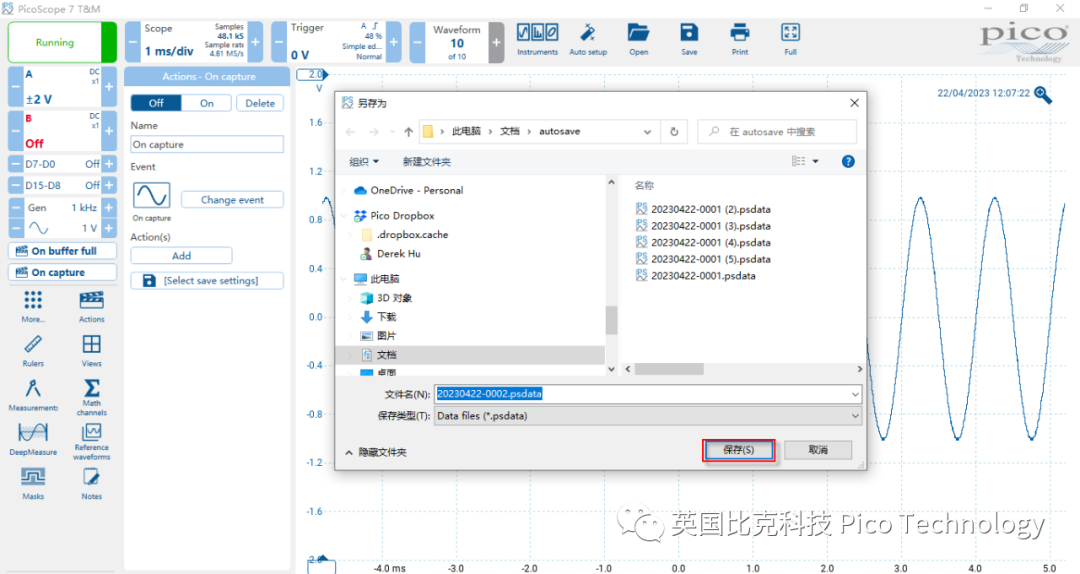Screen dimensions: 1080x574
Task: Click the 保存(S) save button
Action: [738, 450]
